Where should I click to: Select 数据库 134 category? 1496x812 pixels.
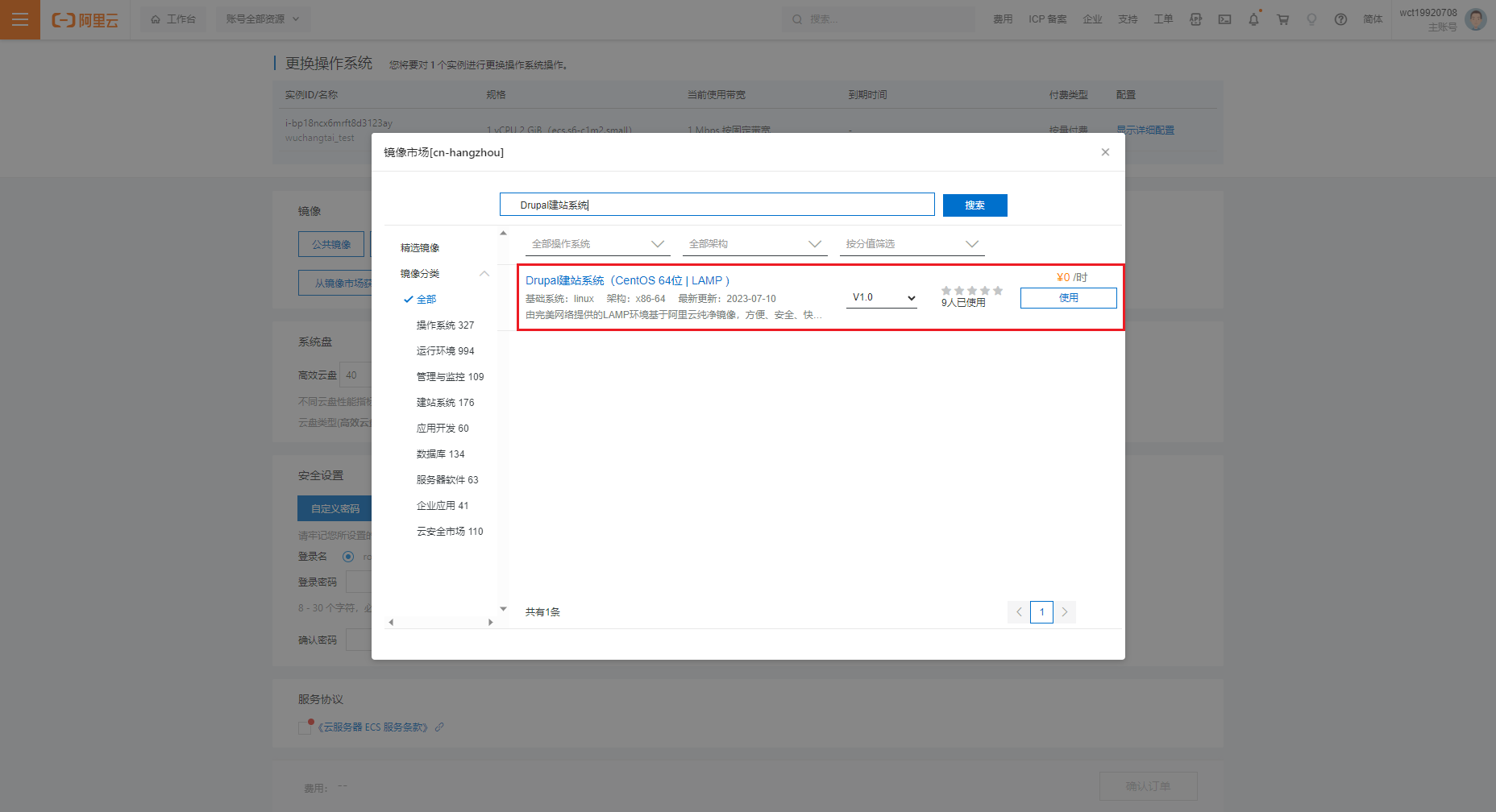click(x=440, y=454)
